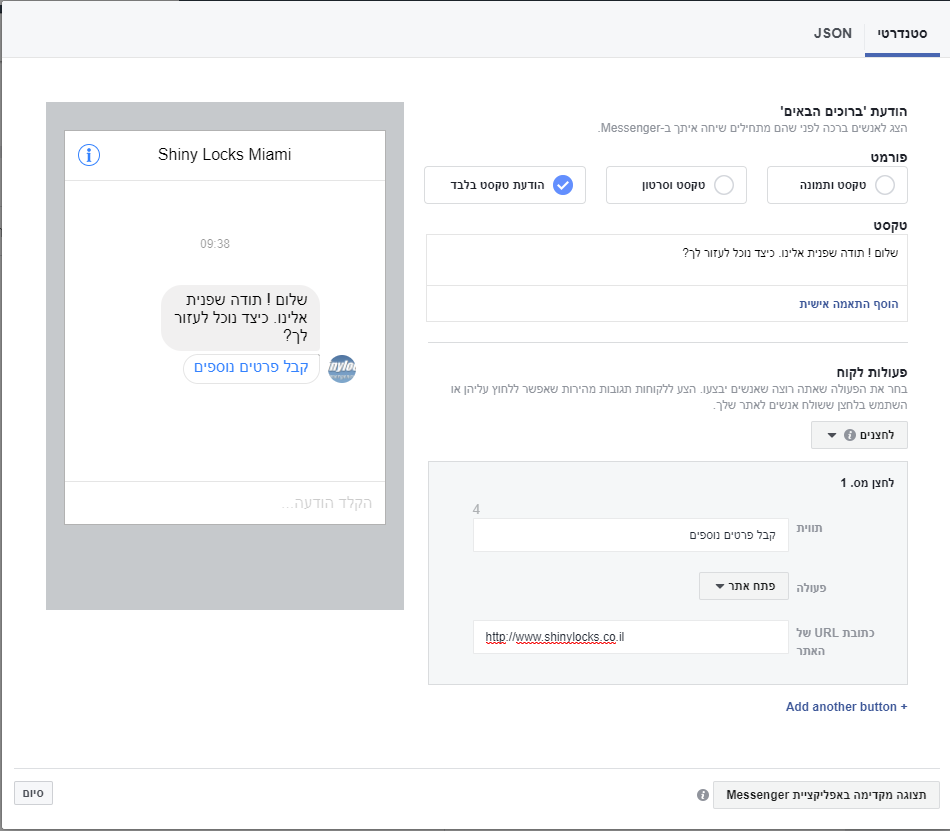This screenshot has height=831, width=950.
Task: Open the Messenger app preview button
Action: tap(826, 795)
